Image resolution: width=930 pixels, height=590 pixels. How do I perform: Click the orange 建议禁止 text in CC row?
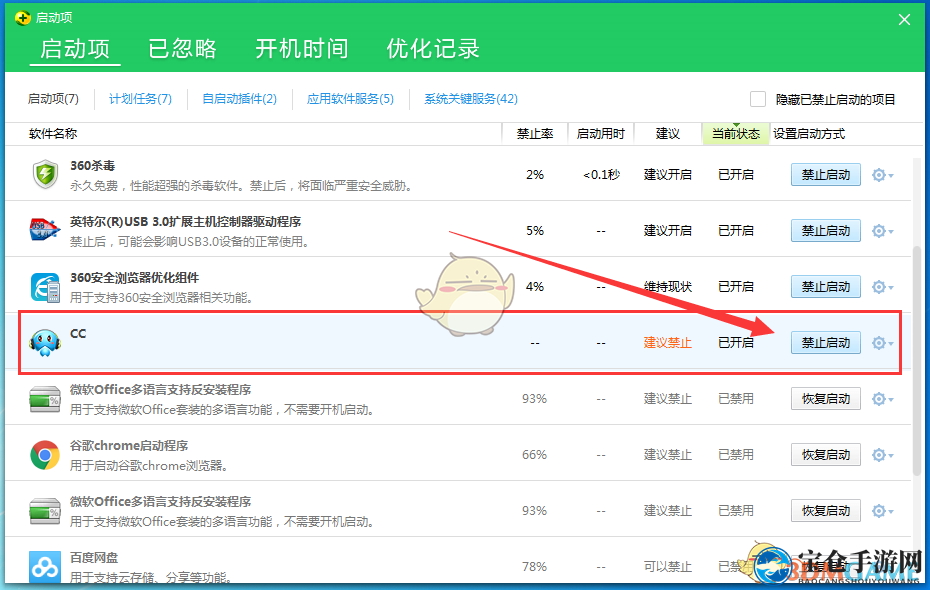click(x=667, y=343)
